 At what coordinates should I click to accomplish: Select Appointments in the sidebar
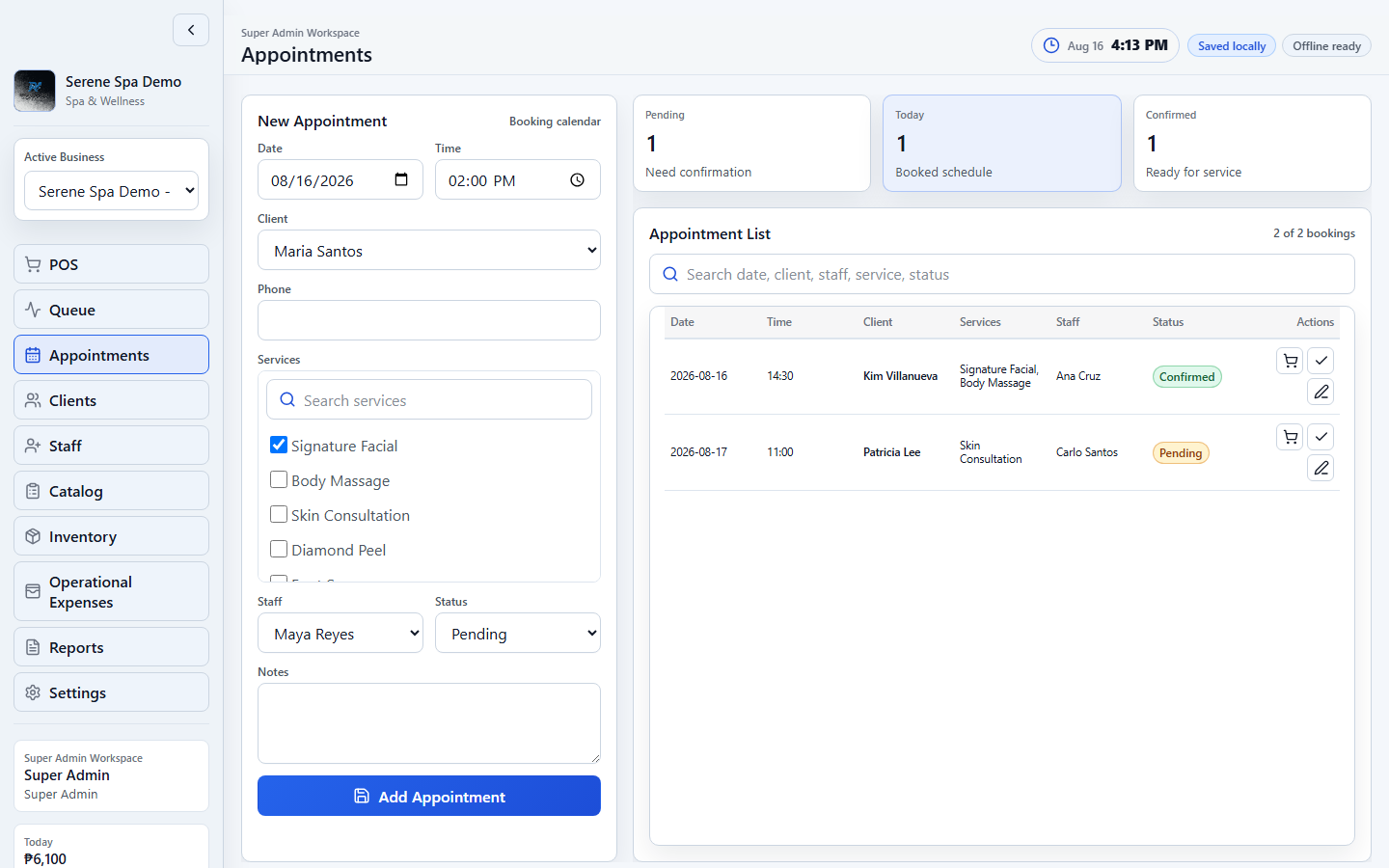[111, 355]
